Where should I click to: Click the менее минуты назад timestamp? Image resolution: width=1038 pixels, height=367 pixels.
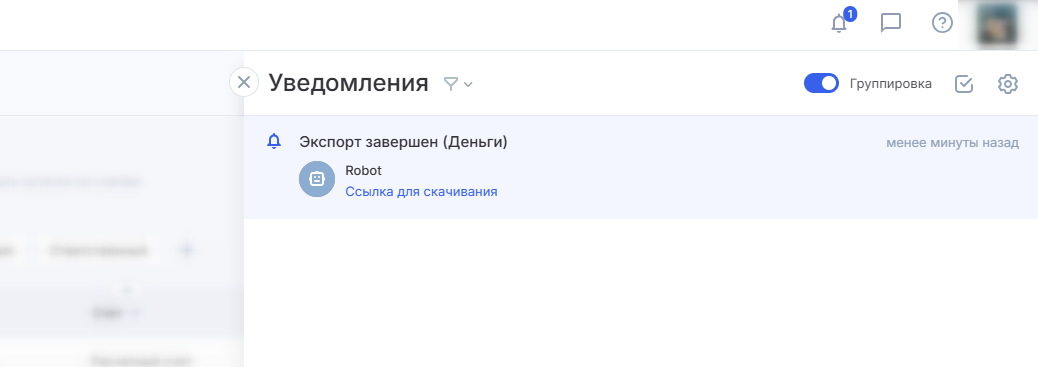click(953, 142)
